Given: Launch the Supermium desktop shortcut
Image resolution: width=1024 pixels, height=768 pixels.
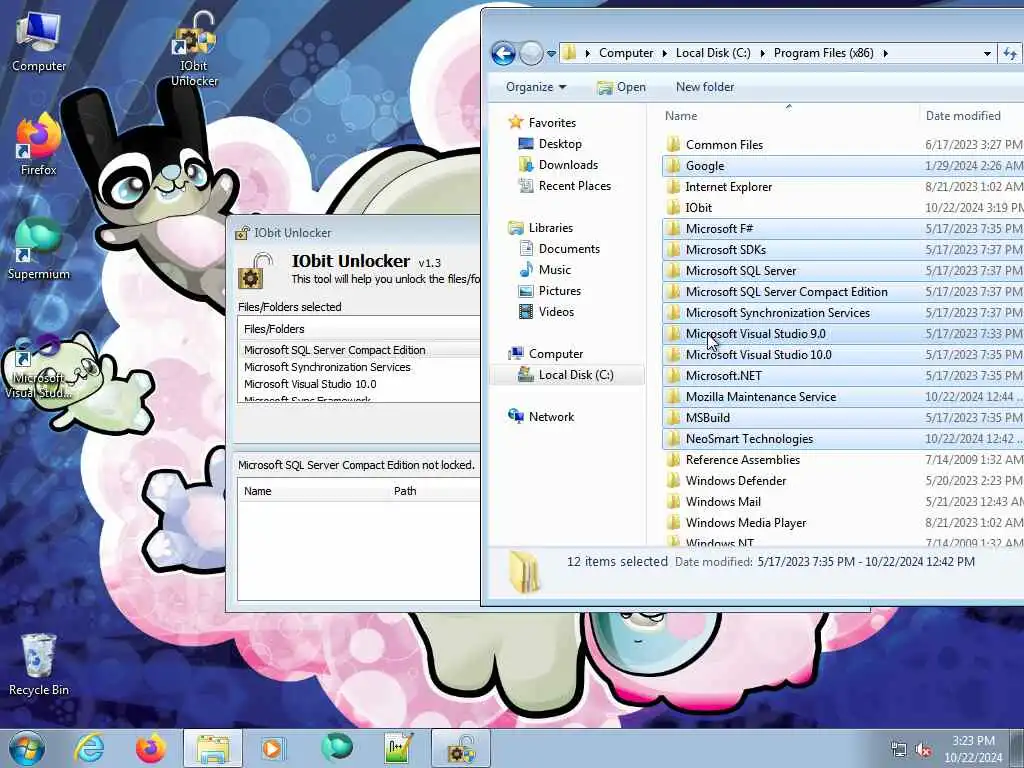Looking at the screenshot, I should 39,250.
